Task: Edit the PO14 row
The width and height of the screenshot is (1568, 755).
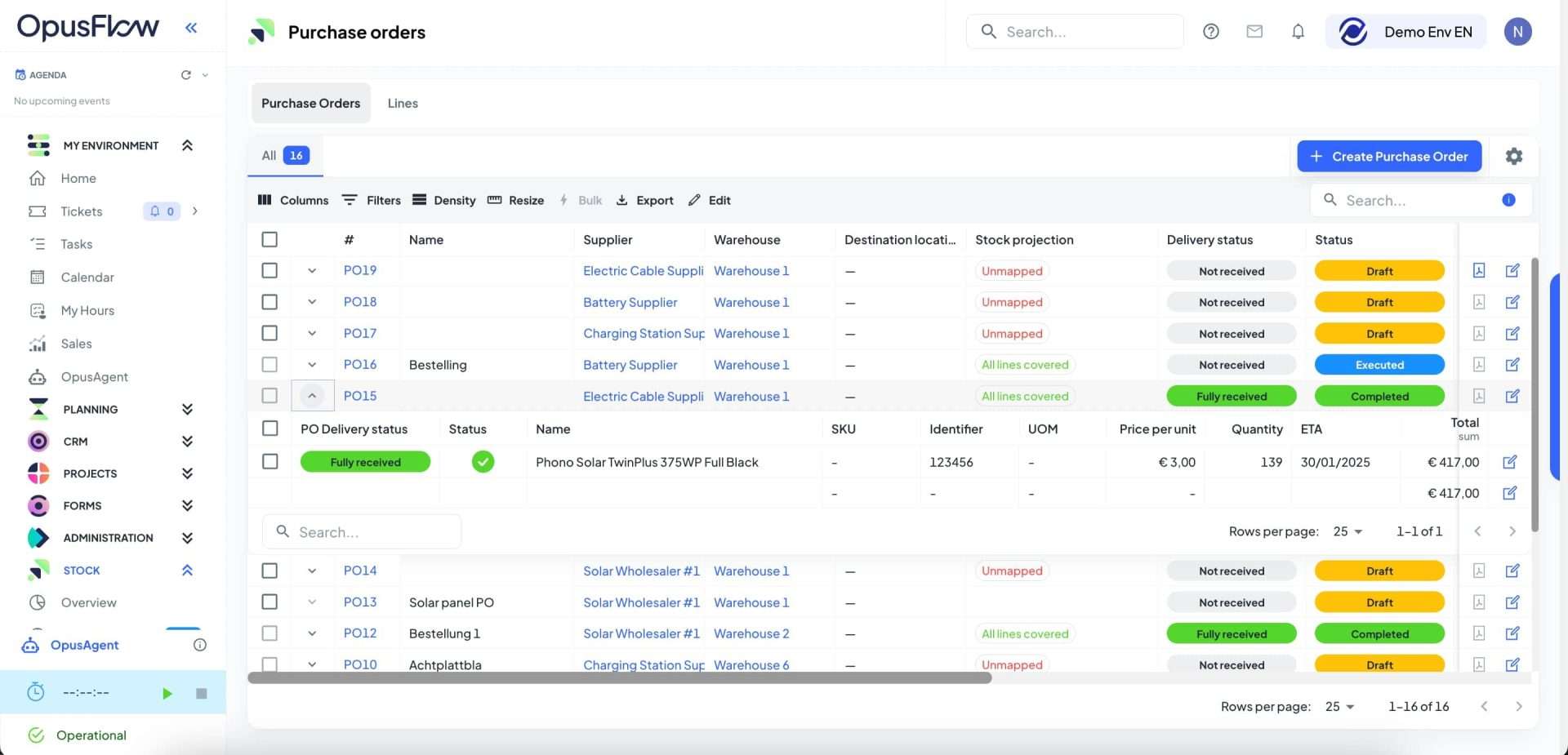Action: point(1512,571)
